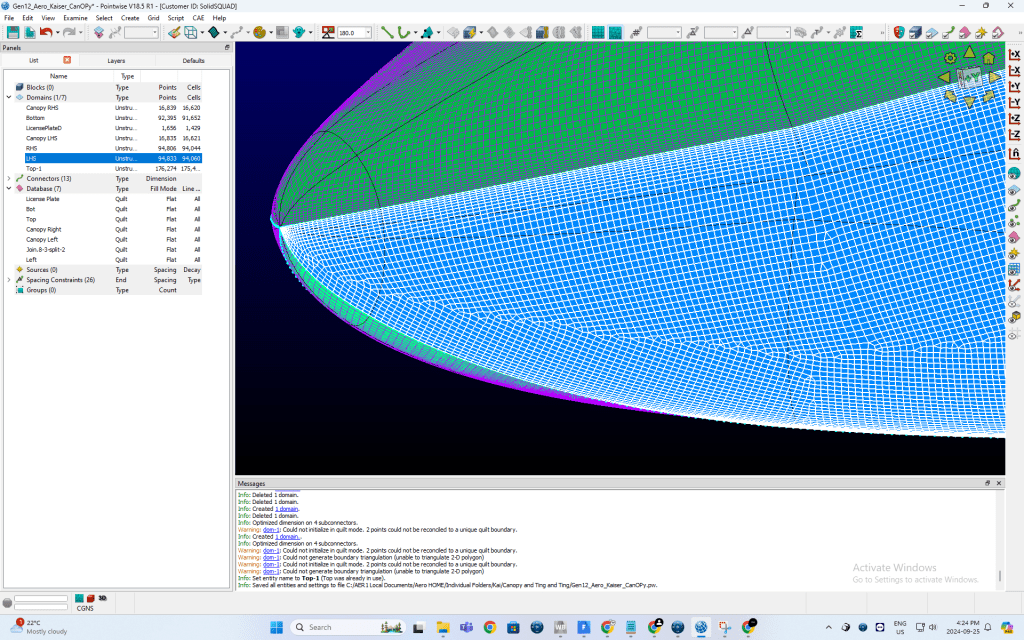The width and height of the screenshot is (1024, 640).
Task: Click the paint palette display icon
Action: (259, 33)
